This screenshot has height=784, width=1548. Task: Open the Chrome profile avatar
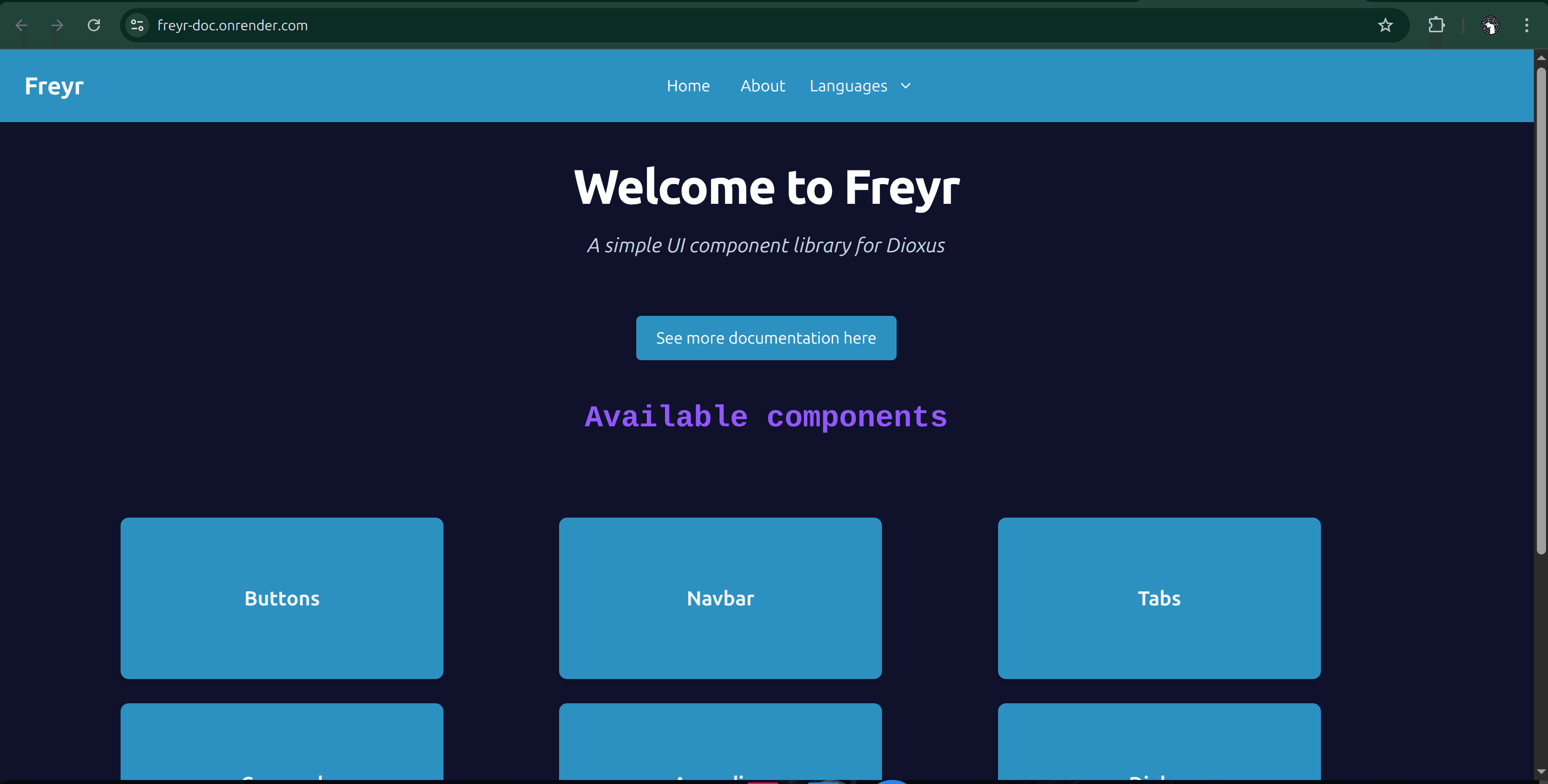click(1490, 25)
